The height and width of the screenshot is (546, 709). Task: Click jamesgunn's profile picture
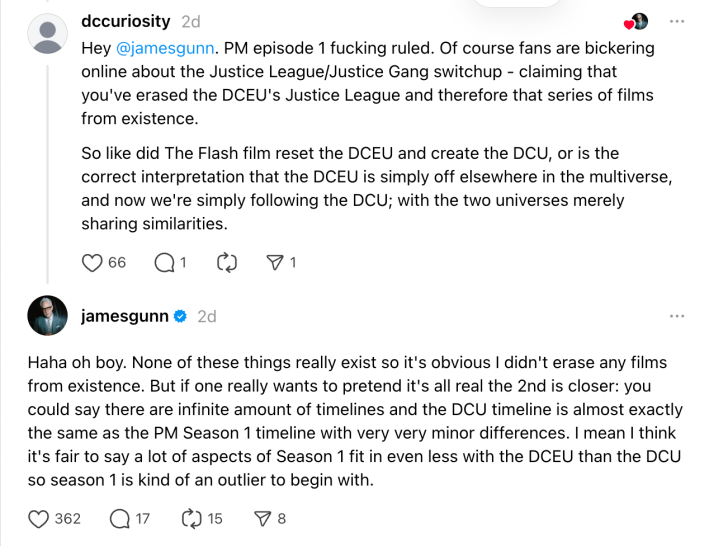tap(47, 316)
